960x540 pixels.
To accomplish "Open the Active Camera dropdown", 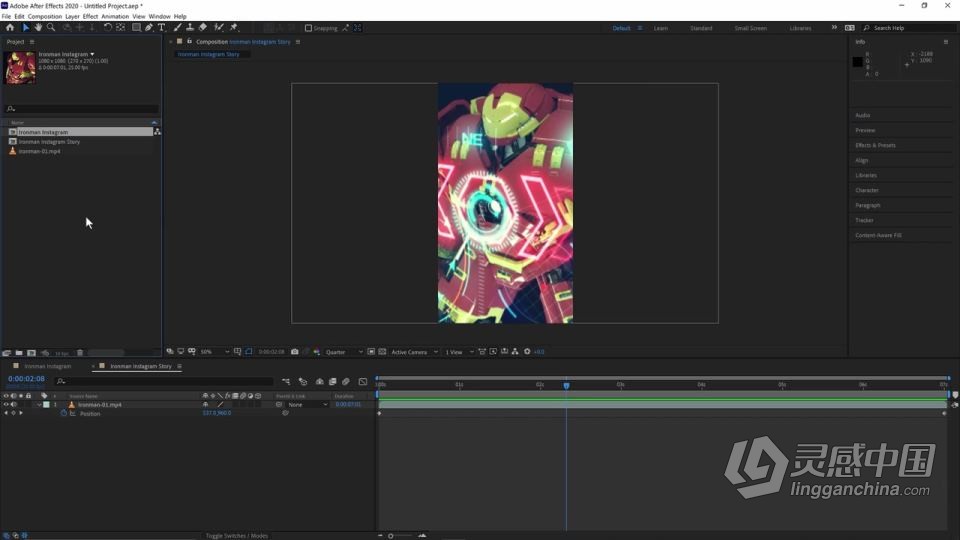I will pos(414,352).
